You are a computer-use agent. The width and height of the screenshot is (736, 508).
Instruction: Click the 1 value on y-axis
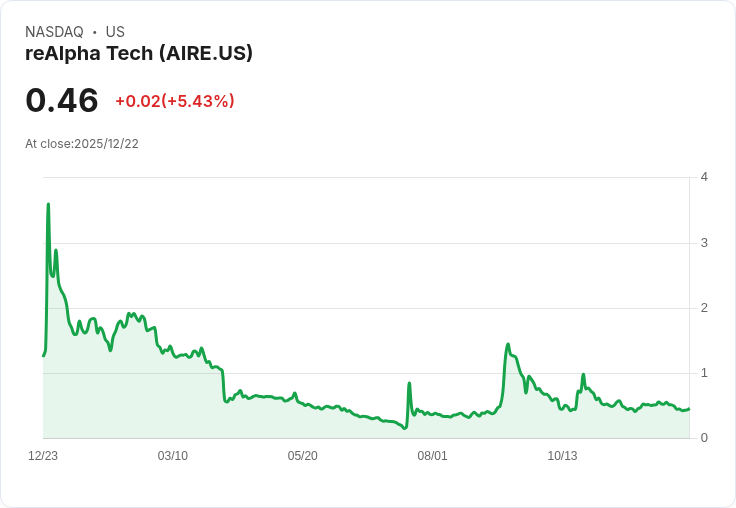tap(704, 373)
